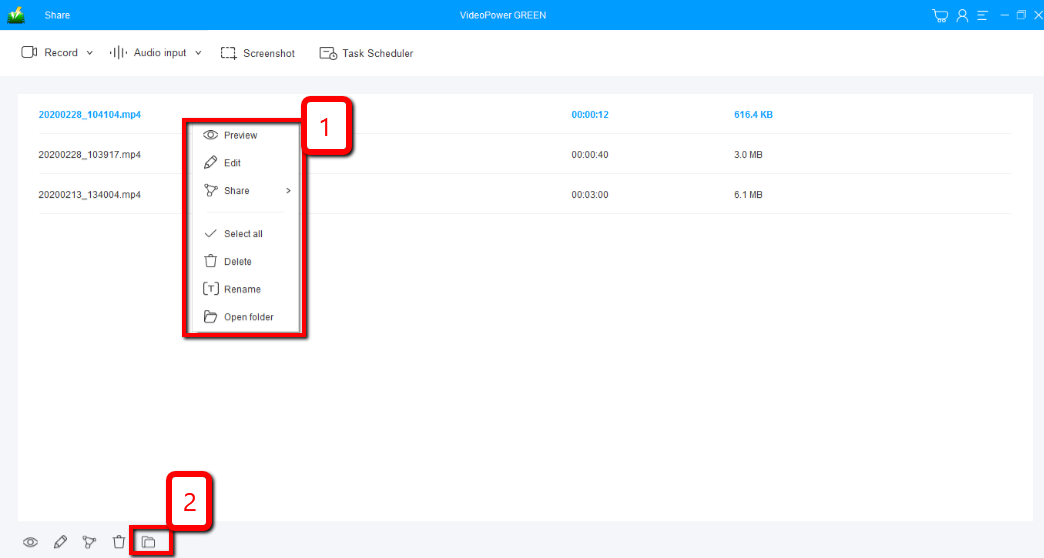The width and height of the screenshot is (1044, 558).
Task: Choose Rename from the context menu
Action: pos(242,289)
